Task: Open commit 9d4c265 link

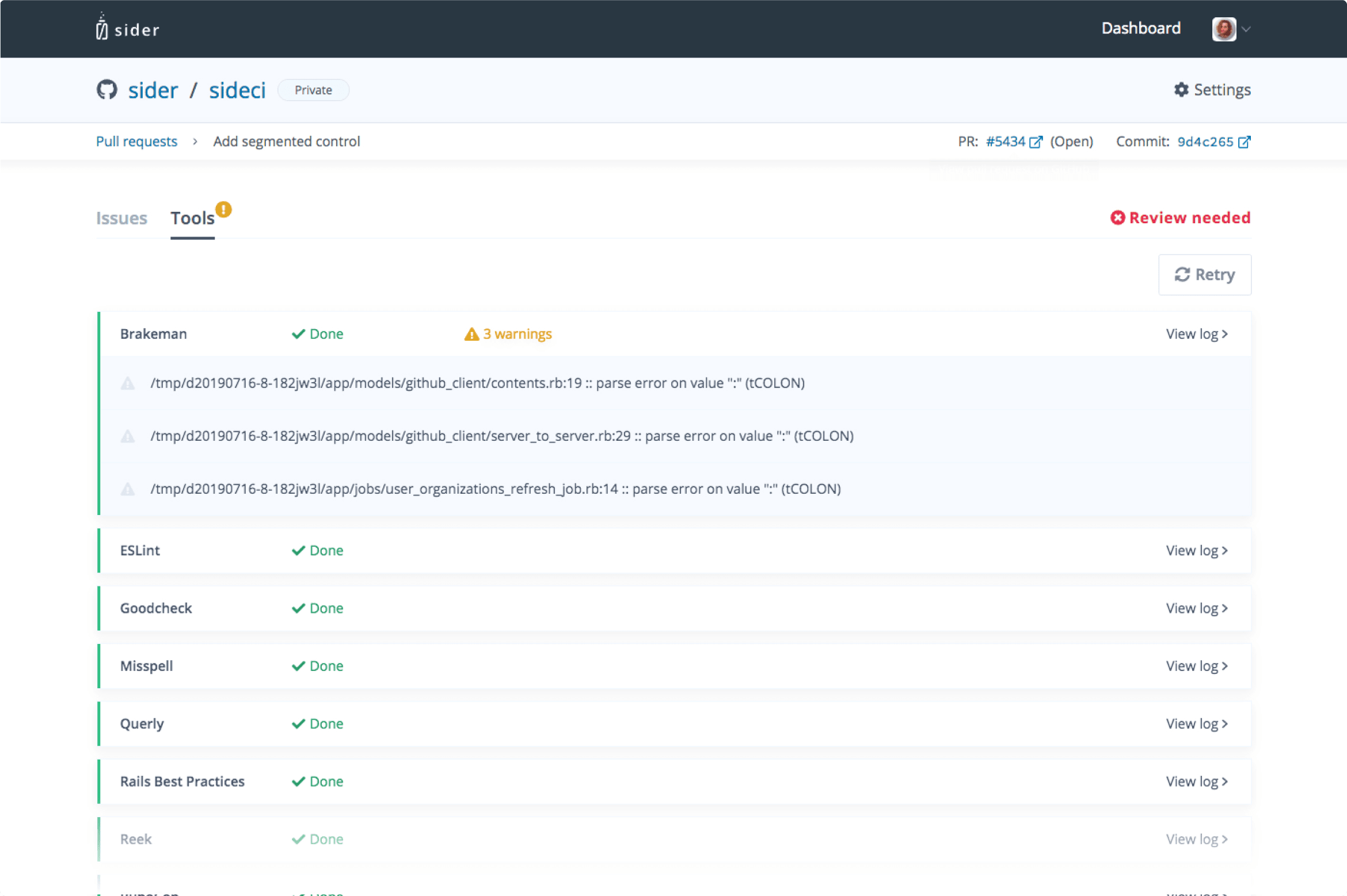Action: tap(1205, 142)
